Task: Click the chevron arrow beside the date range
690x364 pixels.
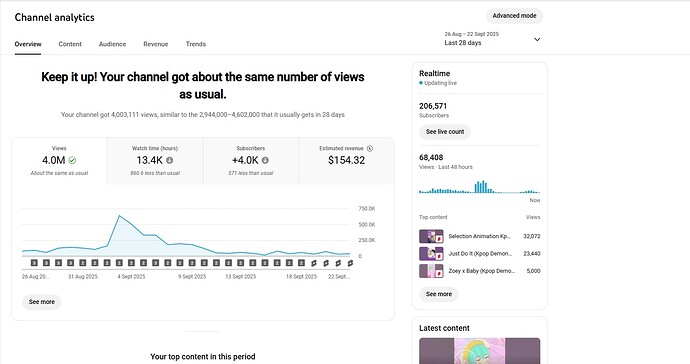Action: (x=537, y=39)
